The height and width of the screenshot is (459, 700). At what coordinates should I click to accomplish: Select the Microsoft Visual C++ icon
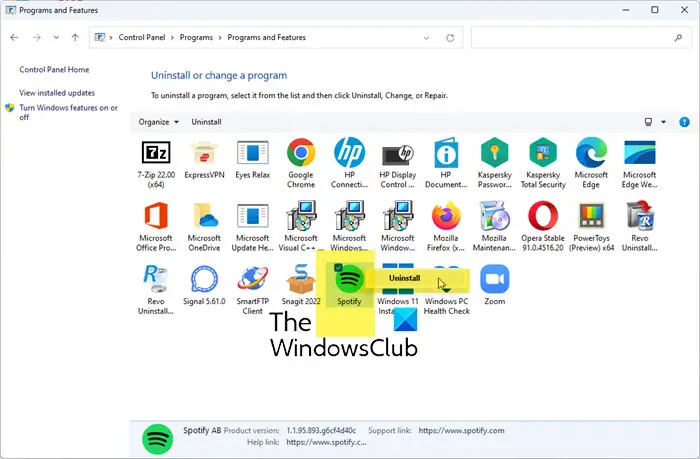[x=301, y=216]
